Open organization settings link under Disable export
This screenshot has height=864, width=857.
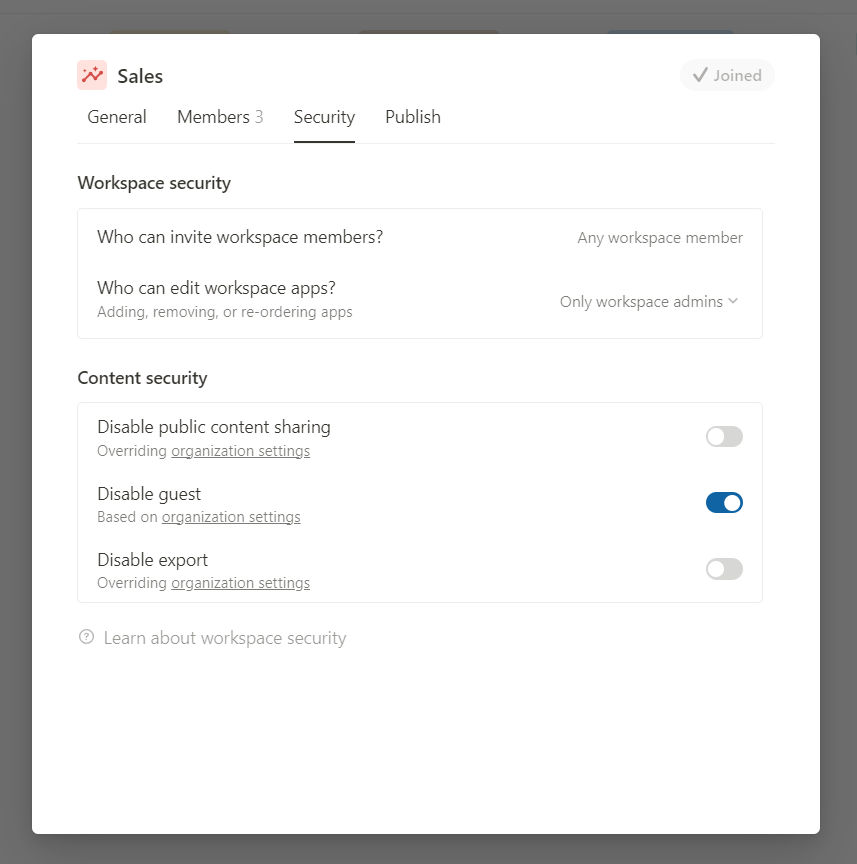(x=240, y=583)
